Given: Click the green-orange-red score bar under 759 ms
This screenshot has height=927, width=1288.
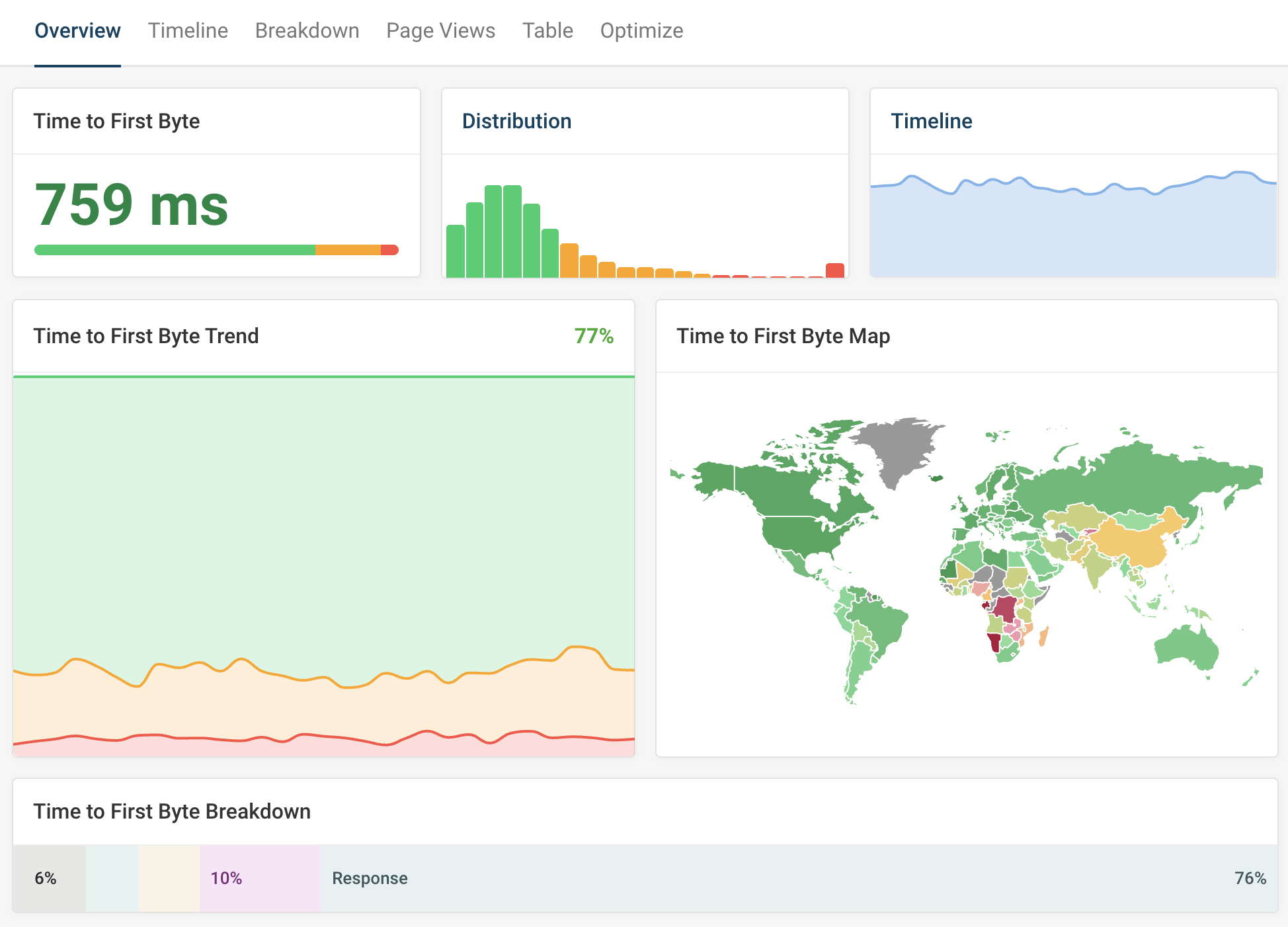Looking at the screenshot, I should click(216, 250).
